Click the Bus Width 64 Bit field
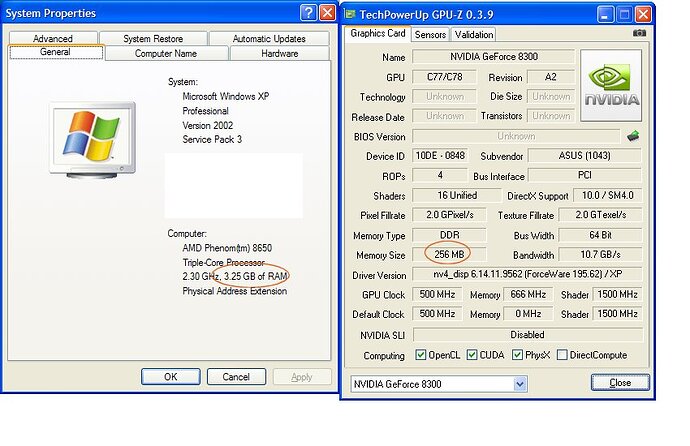 [600, 235]
